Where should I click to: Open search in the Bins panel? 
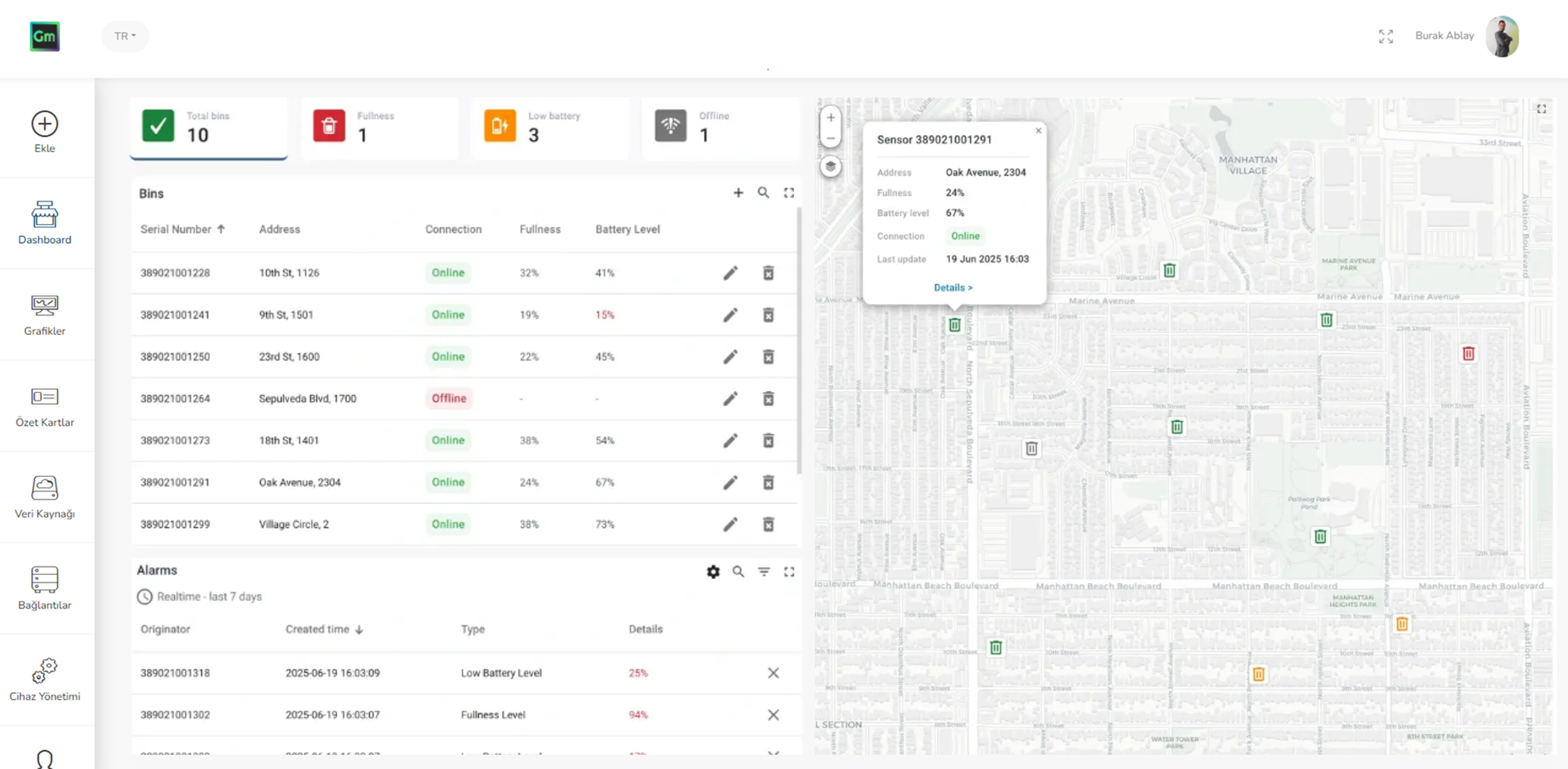(763, 193)
